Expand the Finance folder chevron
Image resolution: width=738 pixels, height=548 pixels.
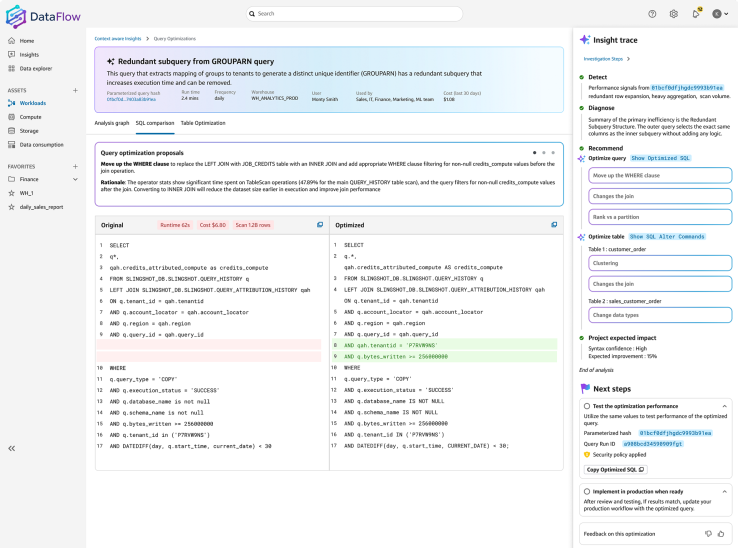pos(75,179)
